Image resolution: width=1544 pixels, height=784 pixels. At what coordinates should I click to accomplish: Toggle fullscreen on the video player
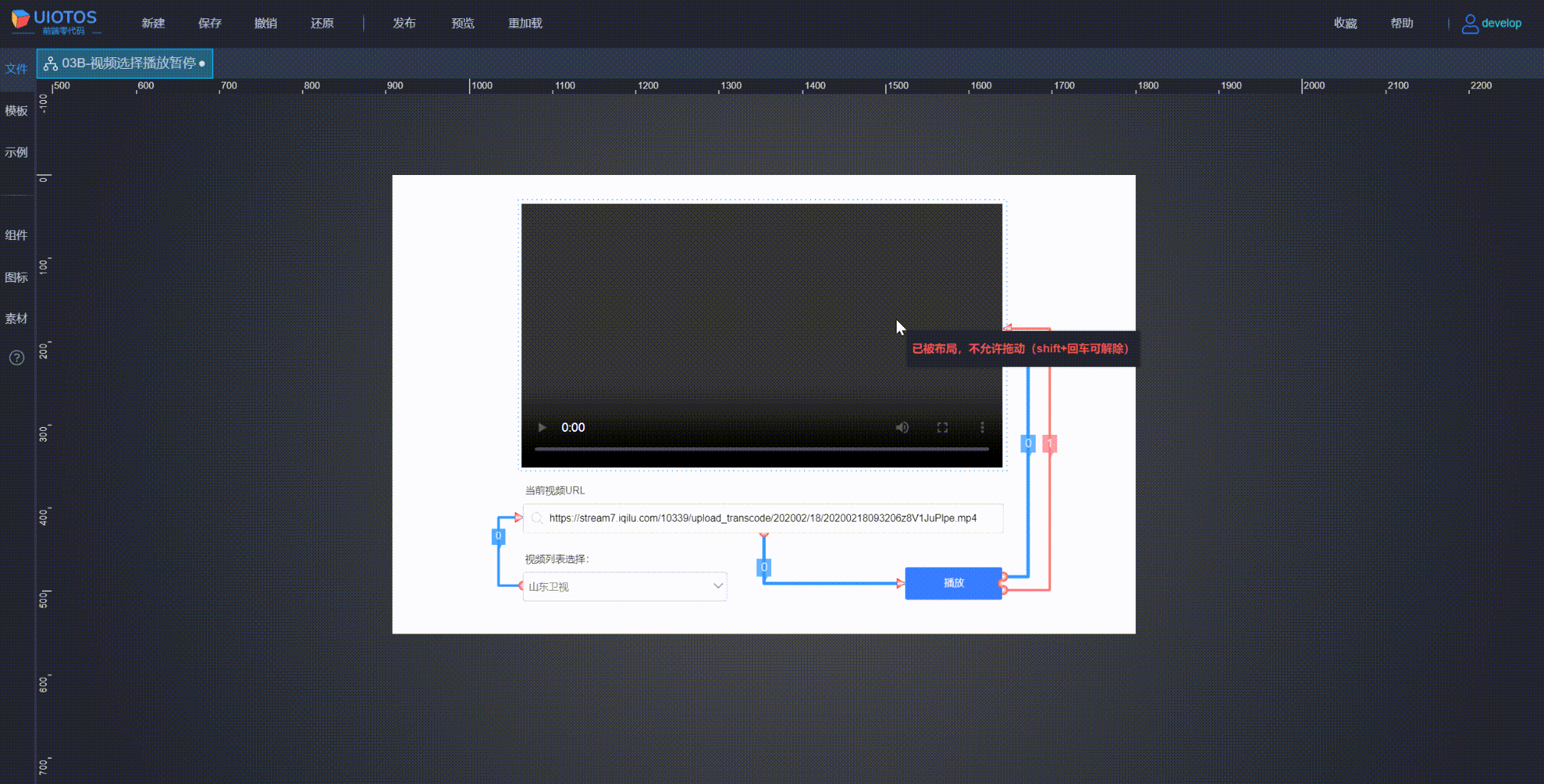[x=942, y=427]
